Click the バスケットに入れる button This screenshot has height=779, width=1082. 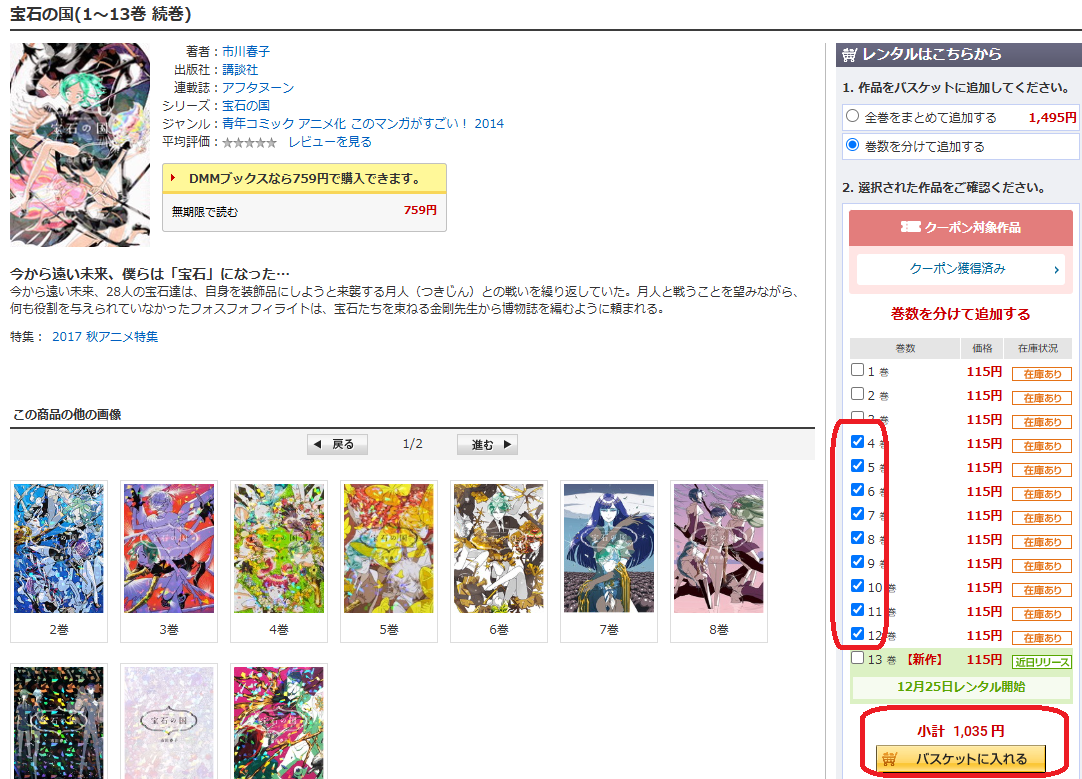point(960,760)
